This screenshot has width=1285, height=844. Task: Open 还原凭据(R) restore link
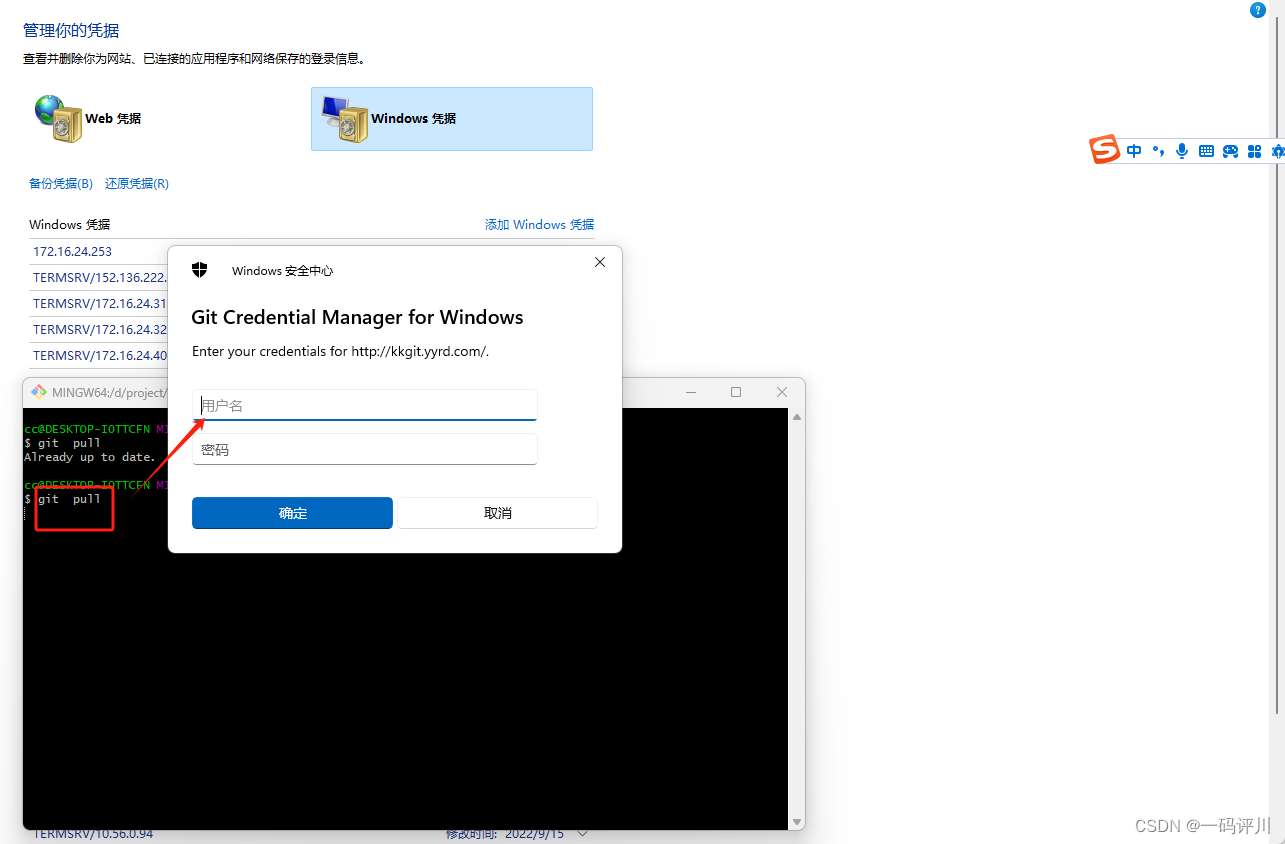[137, 184]
